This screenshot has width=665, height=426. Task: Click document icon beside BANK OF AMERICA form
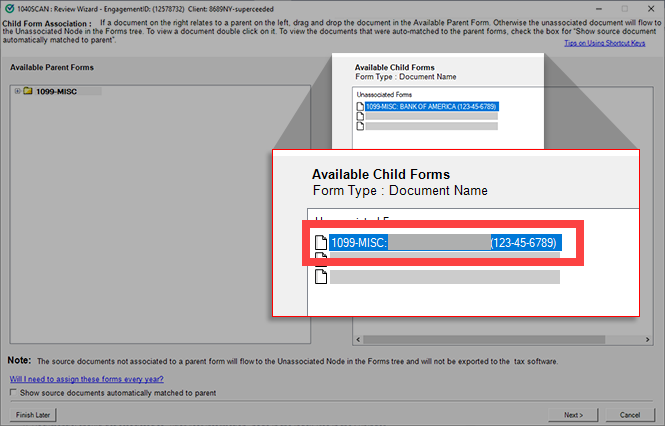coord(360,106)
